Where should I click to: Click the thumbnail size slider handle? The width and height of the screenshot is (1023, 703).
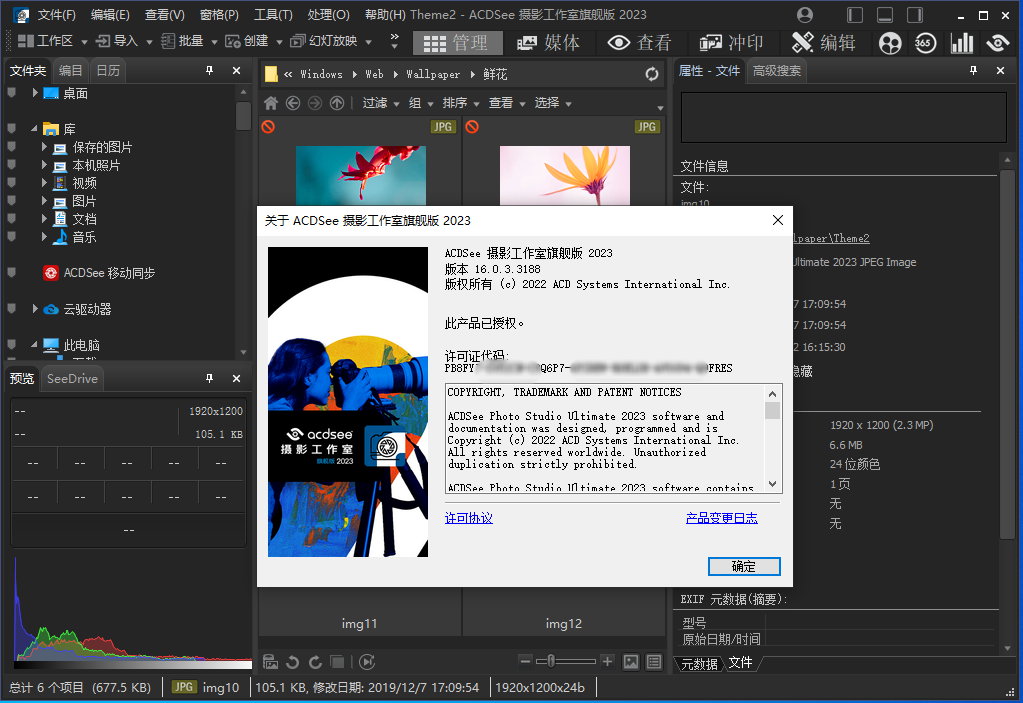click(551, 661)
